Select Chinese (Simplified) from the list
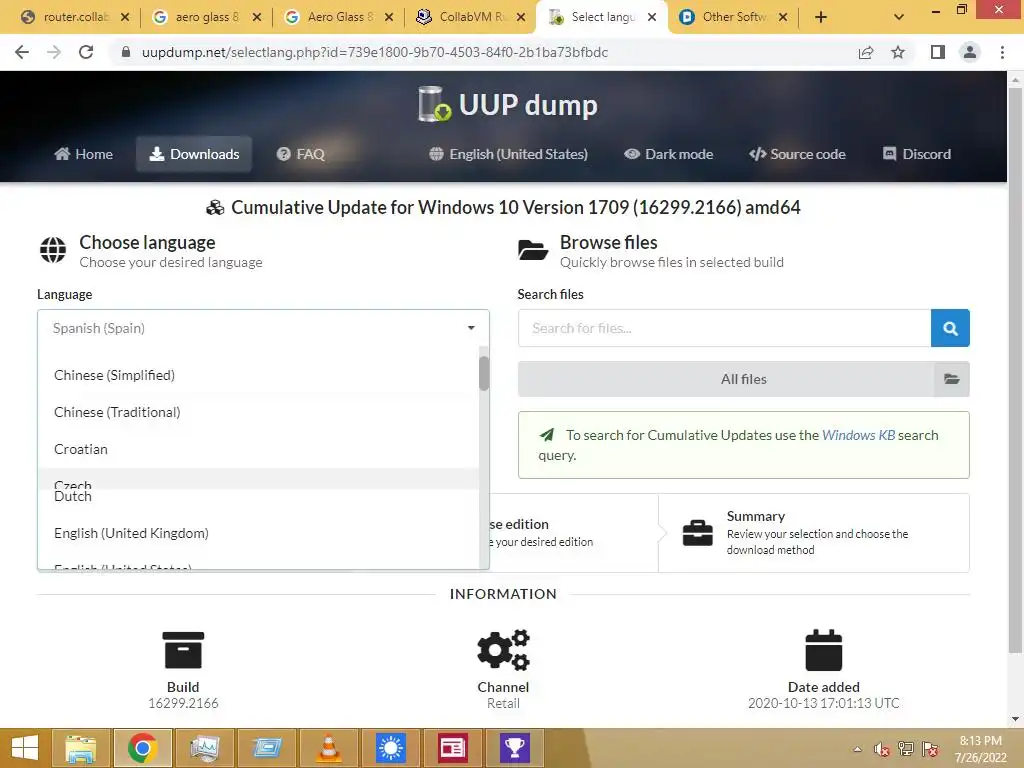The height and width of the screenshot is (768, 1024). (x=259, y=375)
